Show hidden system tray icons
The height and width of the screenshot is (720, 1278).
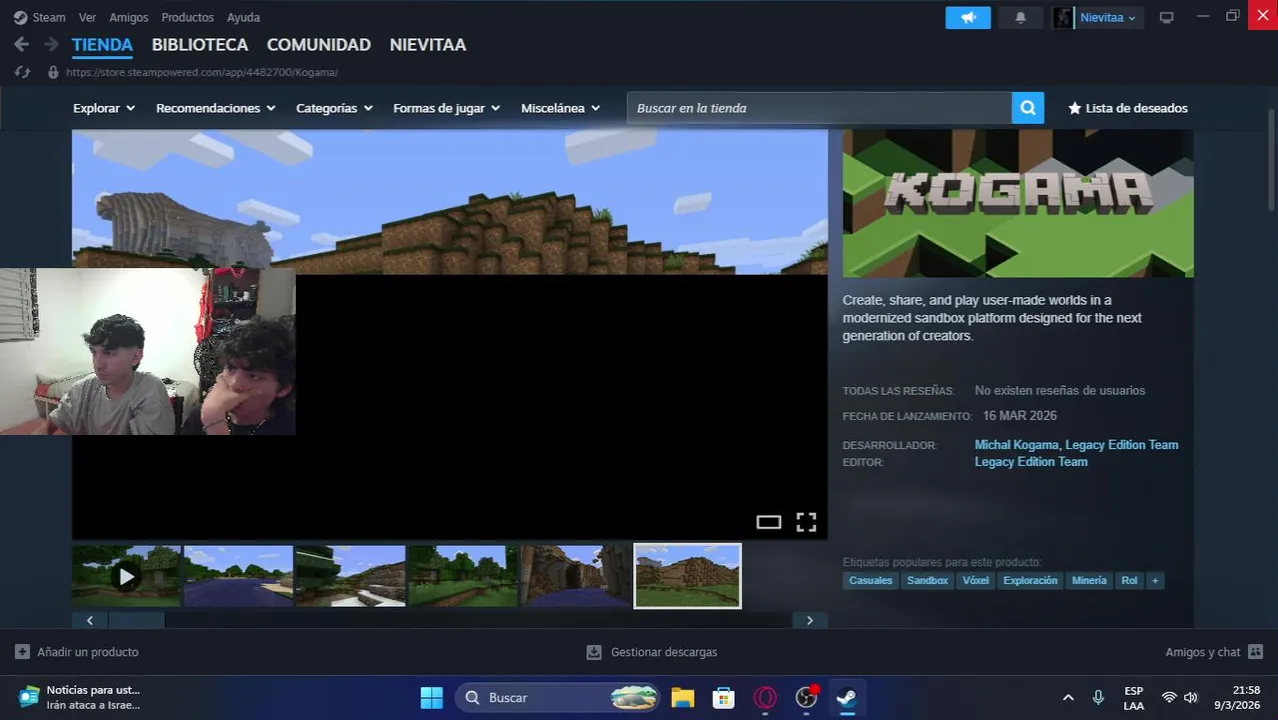[x=1068, y=697]
